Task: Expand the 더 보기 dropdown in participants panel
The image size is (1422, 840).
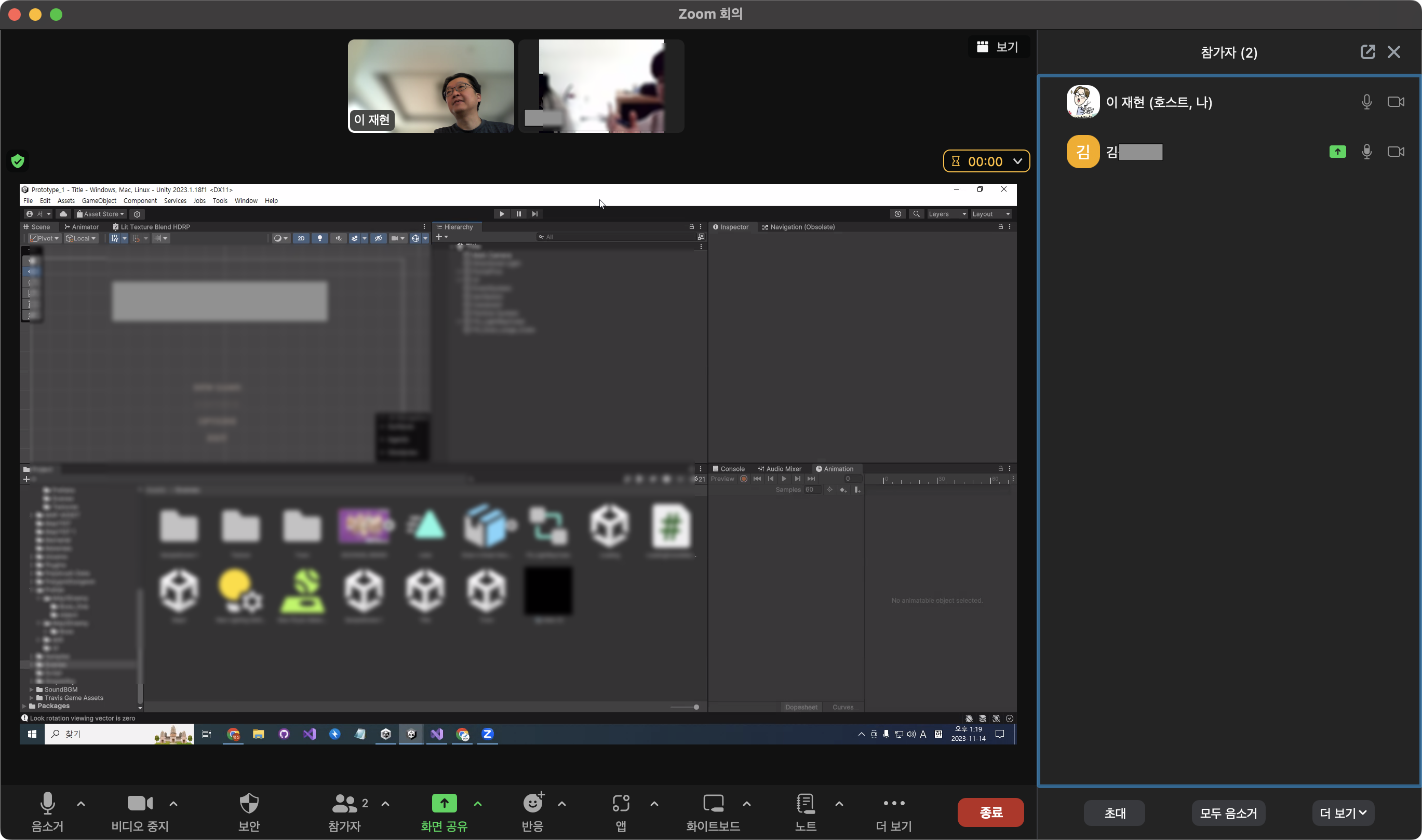Action: (x=1343, y=814)
